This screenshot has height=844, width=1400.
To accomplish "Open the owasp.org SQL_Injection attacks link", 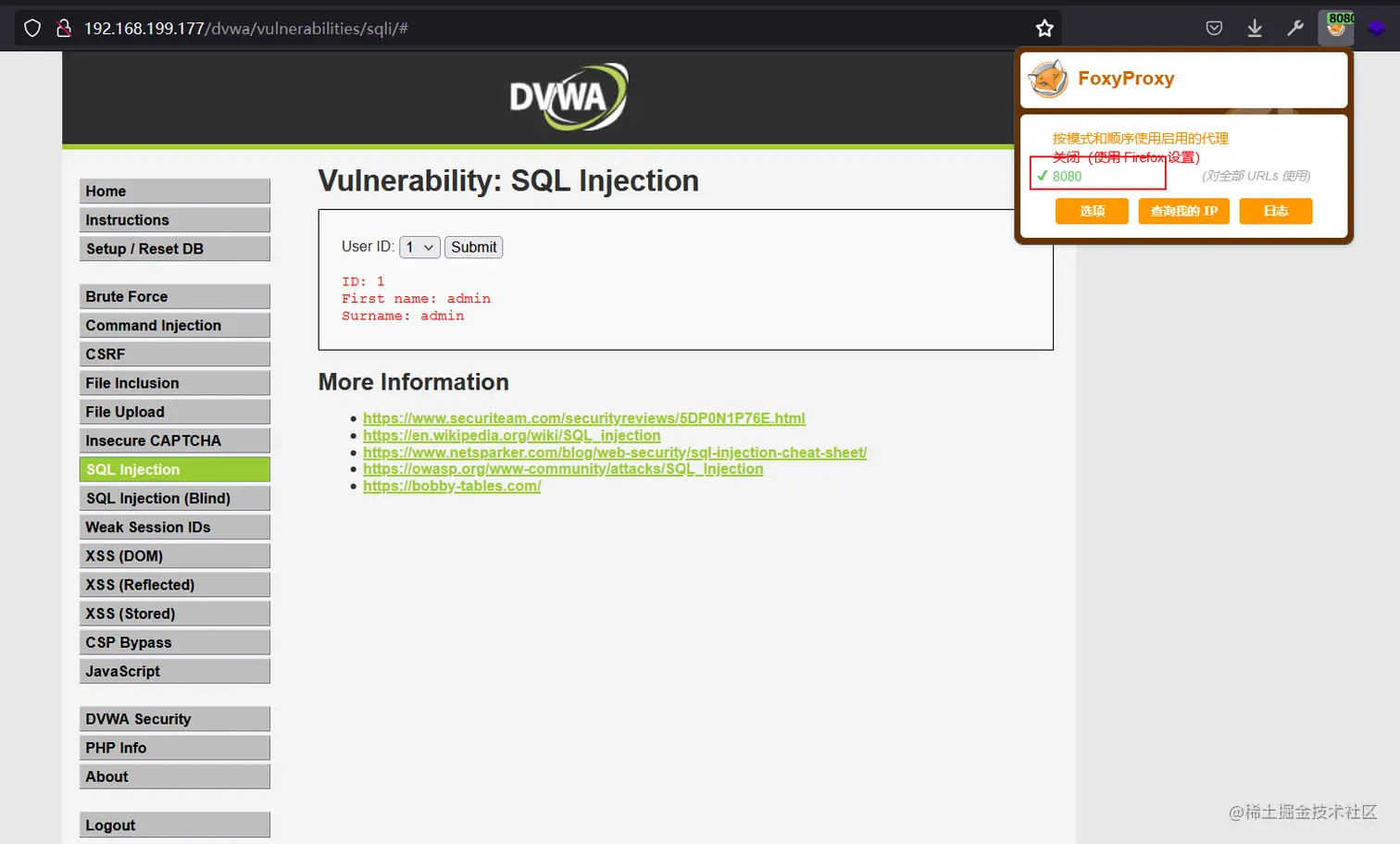I will pos(563,468).
